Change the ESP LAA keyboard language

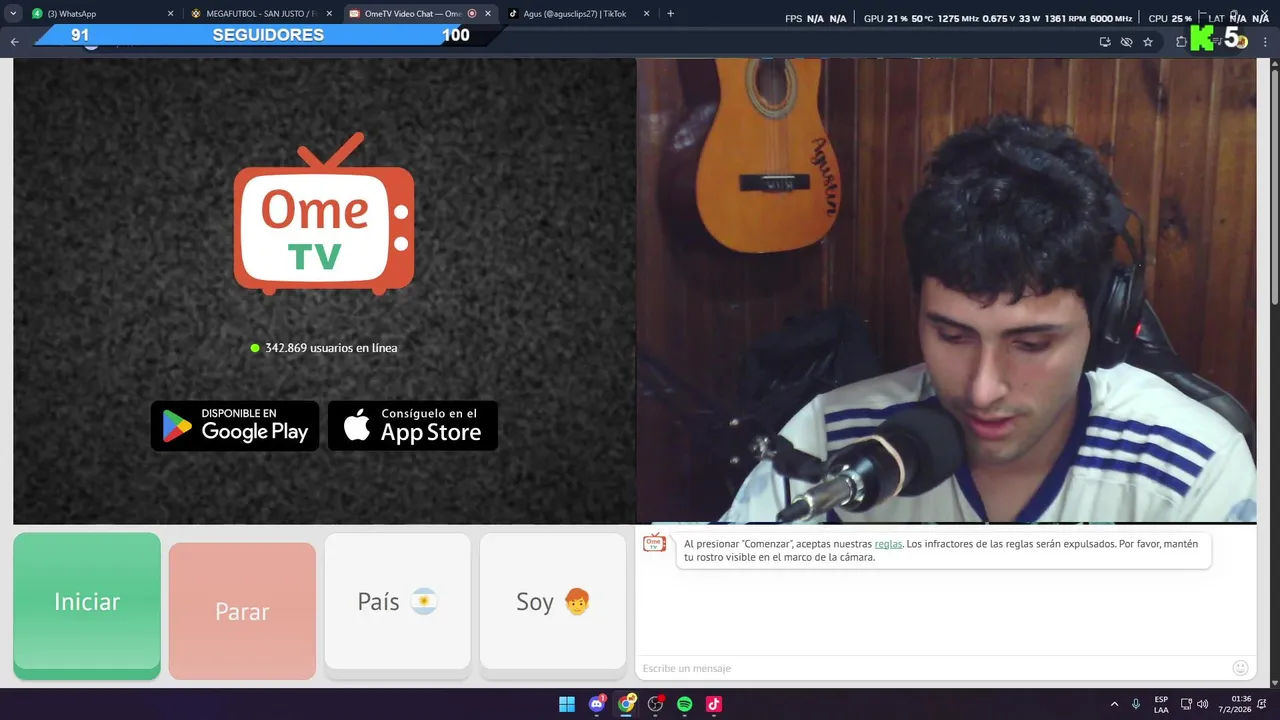[x=1161, y=704]
